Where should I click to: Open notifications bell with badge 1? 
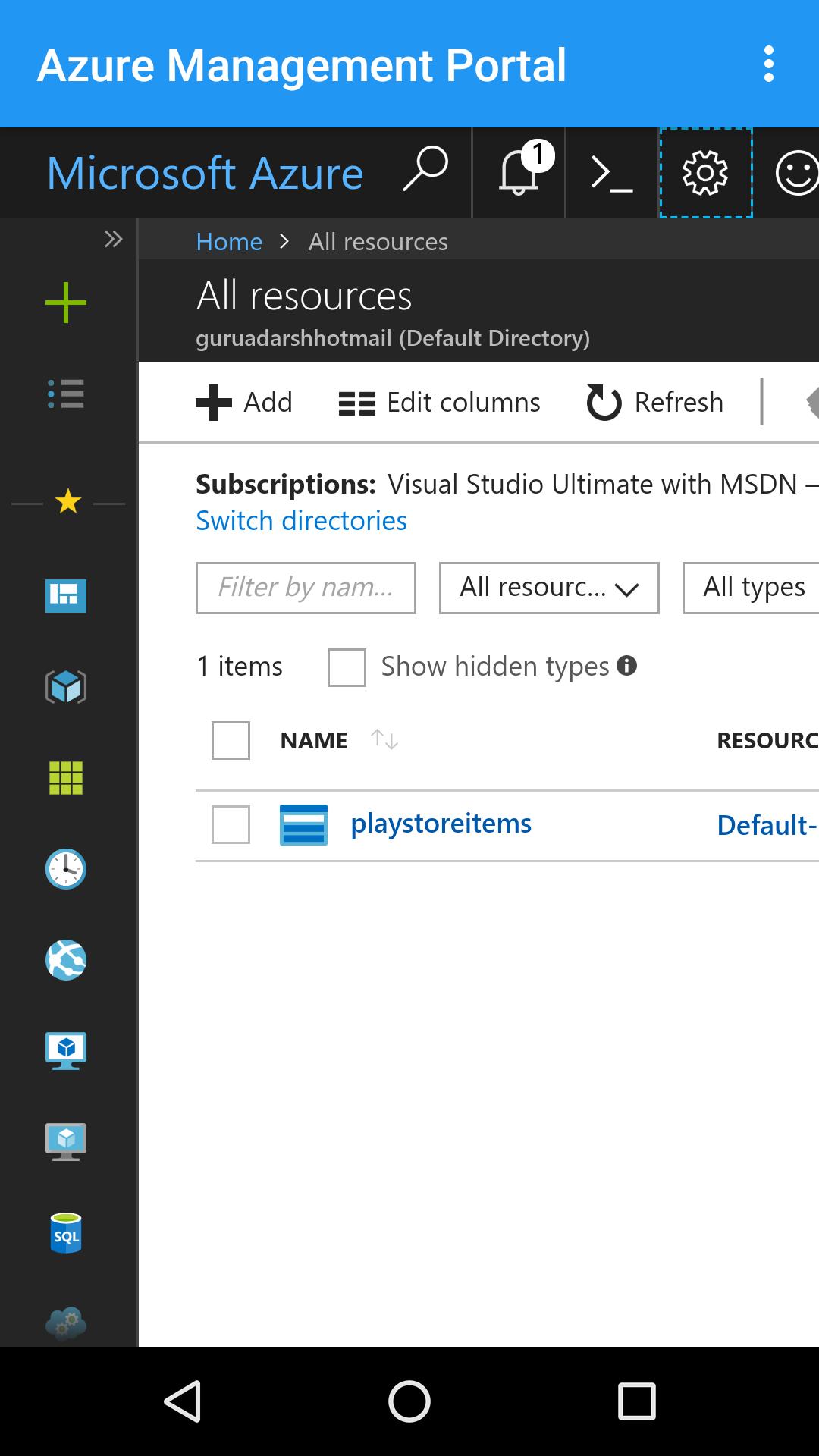pos(519,173)
